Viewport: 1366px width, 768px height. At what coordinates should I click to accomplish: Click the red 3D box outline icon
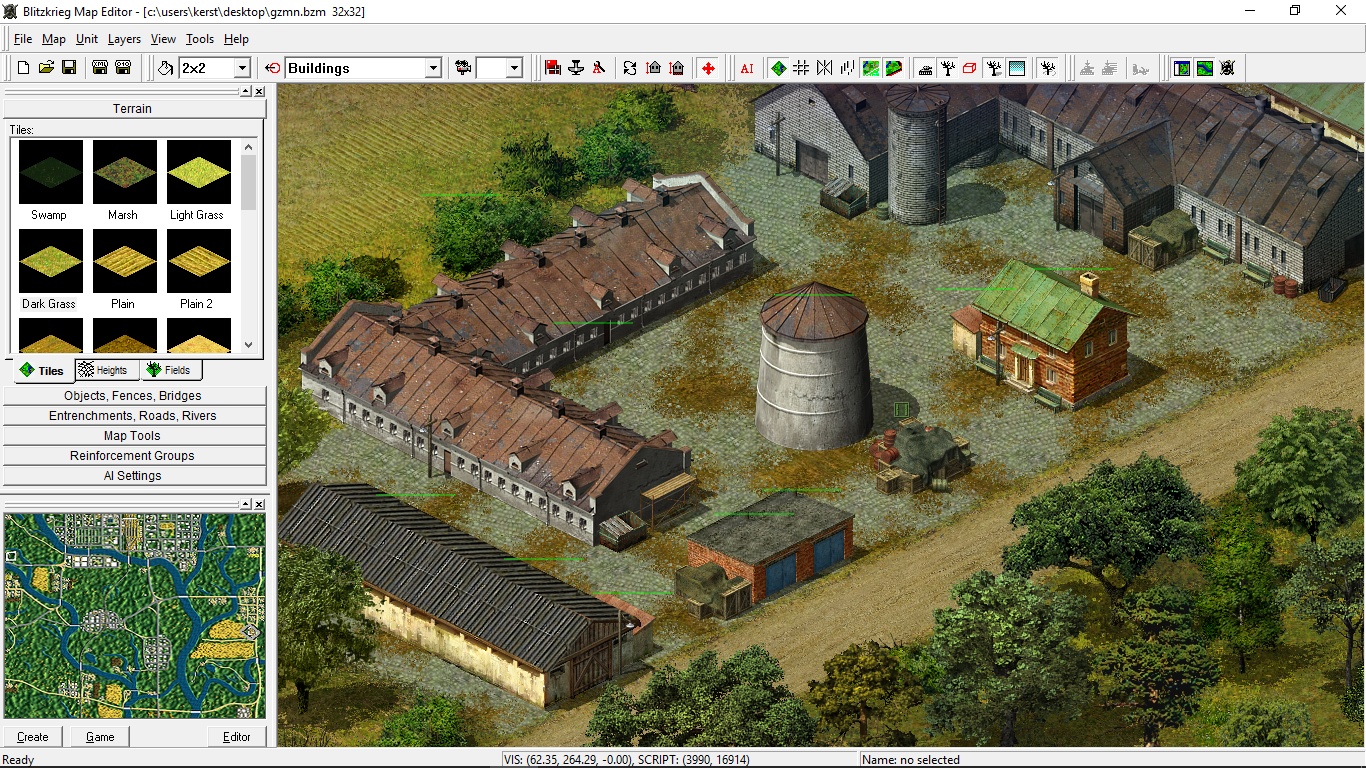pos(969,68)
